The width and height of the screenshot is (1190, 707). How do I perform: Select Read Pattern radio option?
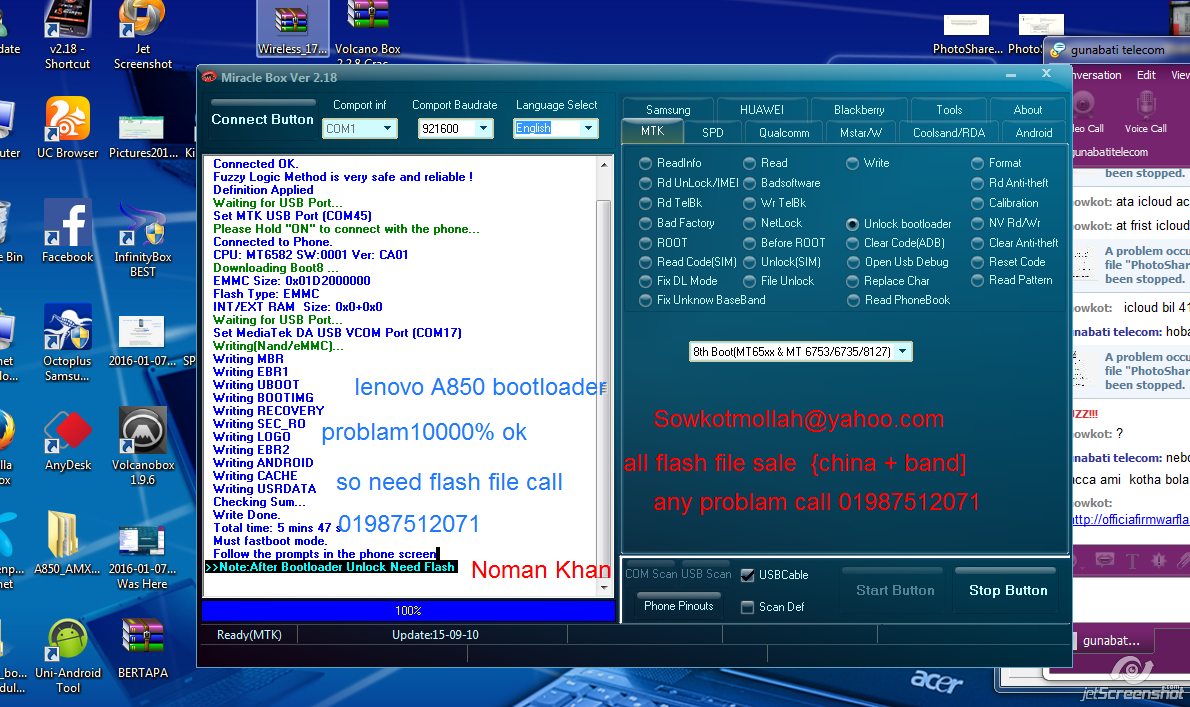(x=978, y=280)
